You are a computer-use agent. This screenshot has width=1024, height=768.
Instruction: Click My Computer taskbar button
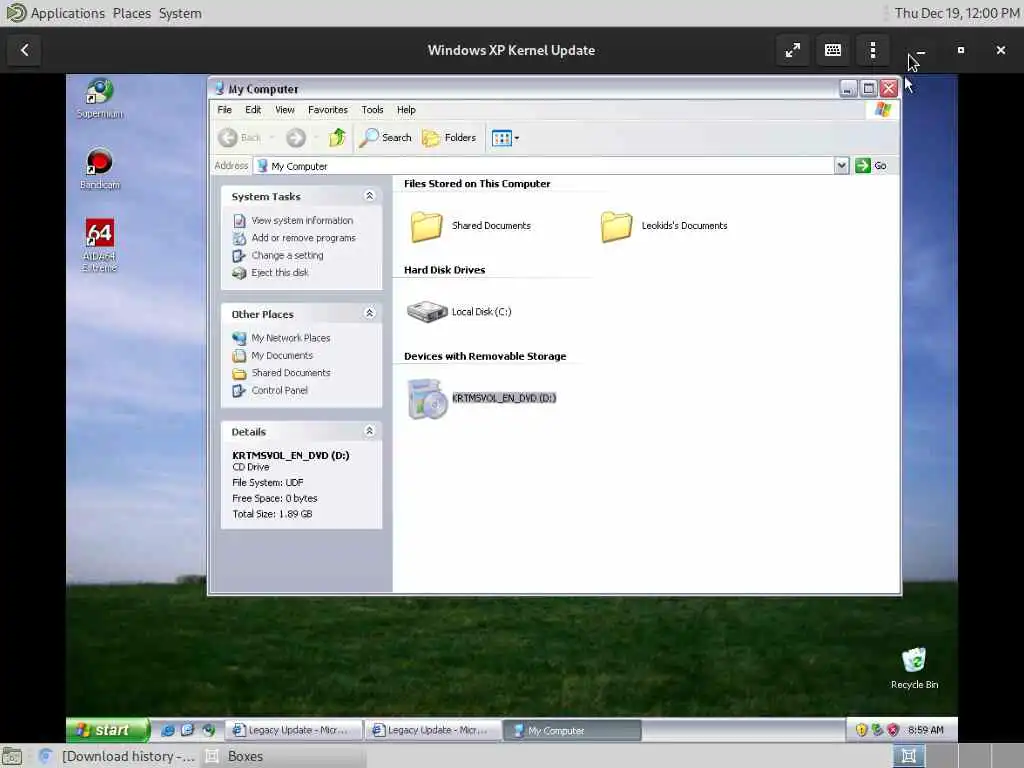coord(572,730)
